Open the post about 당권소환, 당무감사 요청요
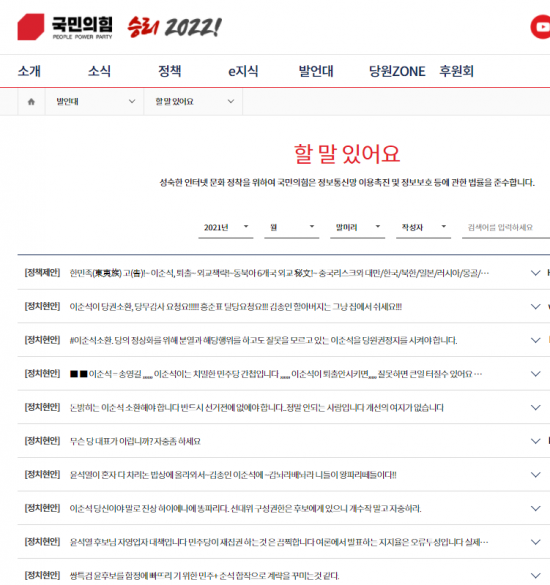550x585 pixels. [235, 307]
